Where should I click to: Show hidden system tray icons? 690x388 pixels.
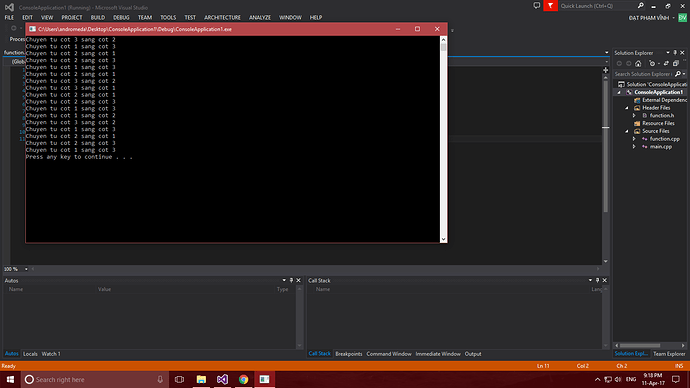tap(597, 379)
